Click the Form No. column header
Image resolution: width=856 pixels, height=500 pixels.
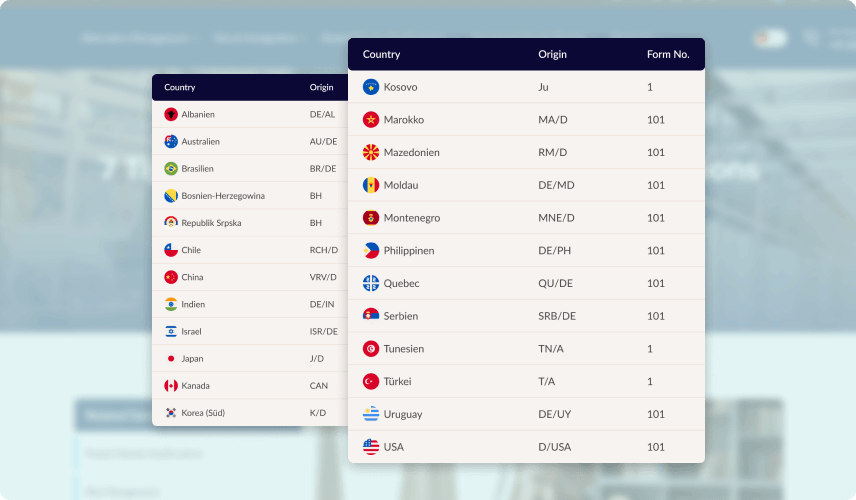pos(668,55)
